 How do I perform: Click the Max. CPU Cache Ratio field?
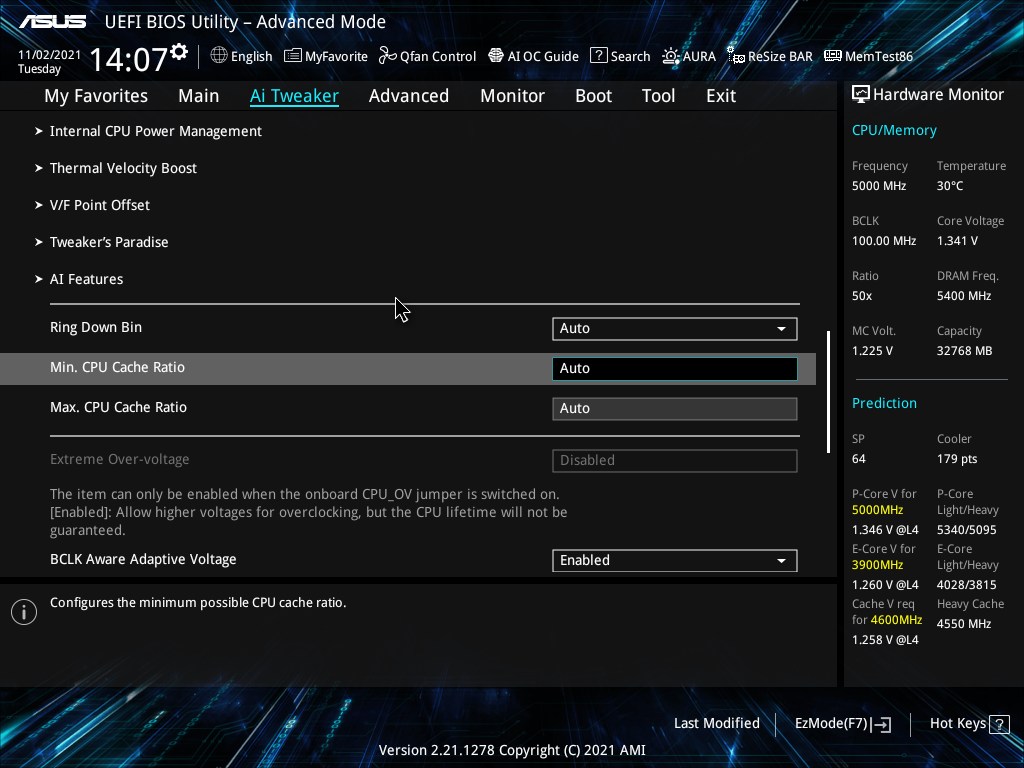point(675,408)
